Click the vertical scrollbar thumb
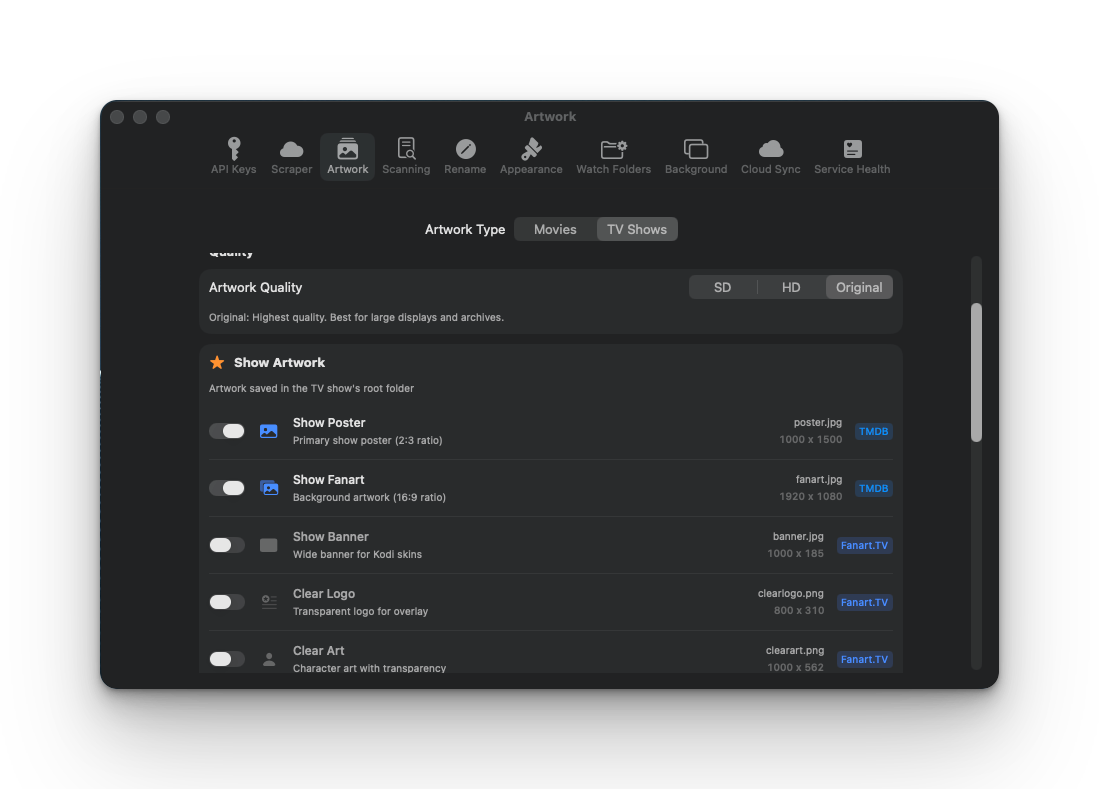Viewport: 1099px width, 789px height. 976,372
